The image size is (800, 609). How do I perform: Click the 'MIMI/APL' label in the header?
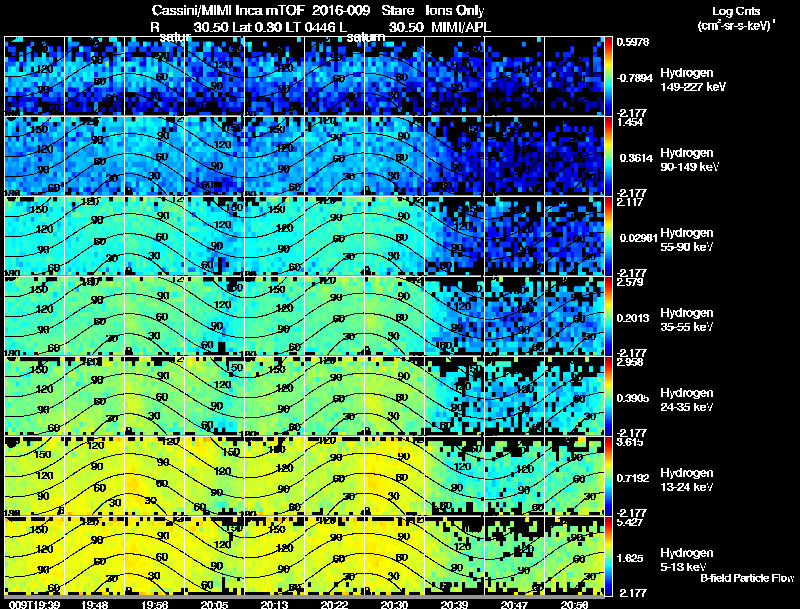(x=461, y=27)
